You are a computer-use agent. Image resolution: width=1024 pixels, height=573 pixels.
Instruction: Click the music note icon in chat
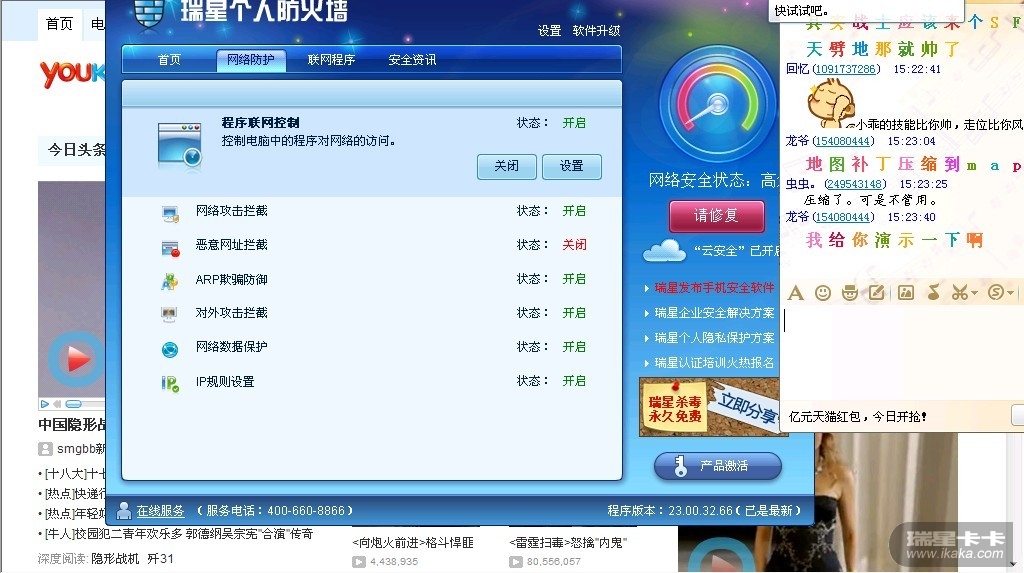(x=934, y=292)
